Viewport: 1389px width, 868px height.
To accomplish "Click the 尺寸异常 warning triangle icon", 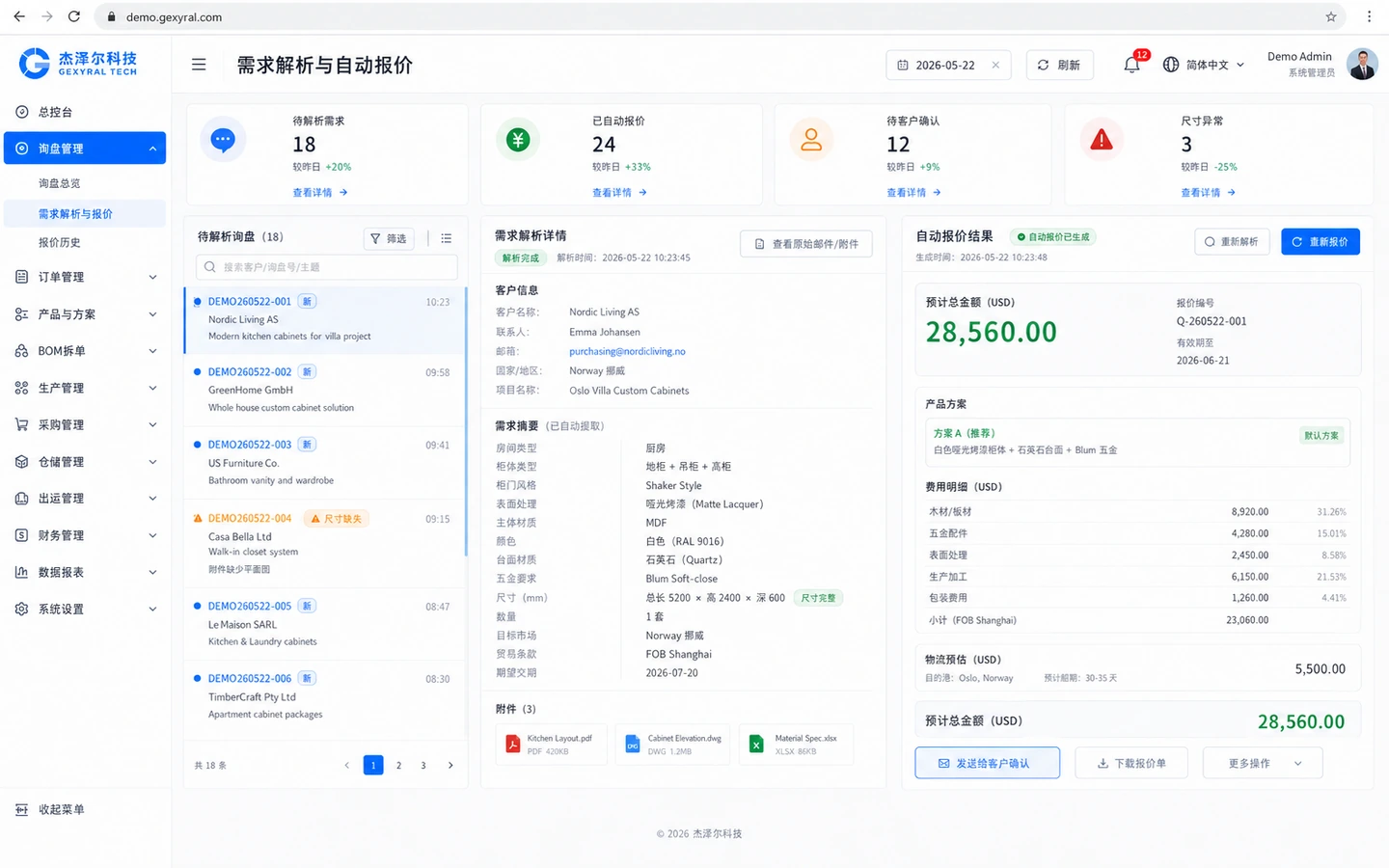I will tap(1102, 141).
